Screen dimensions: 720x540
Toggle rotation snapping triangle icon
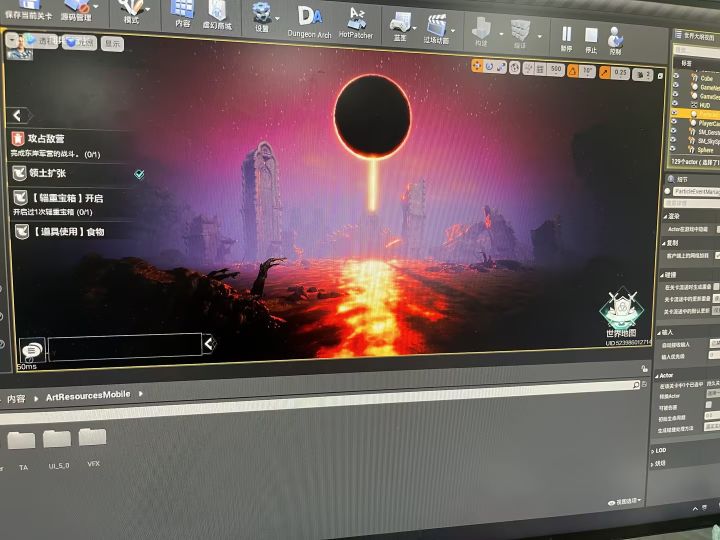(x=573, y=71)
